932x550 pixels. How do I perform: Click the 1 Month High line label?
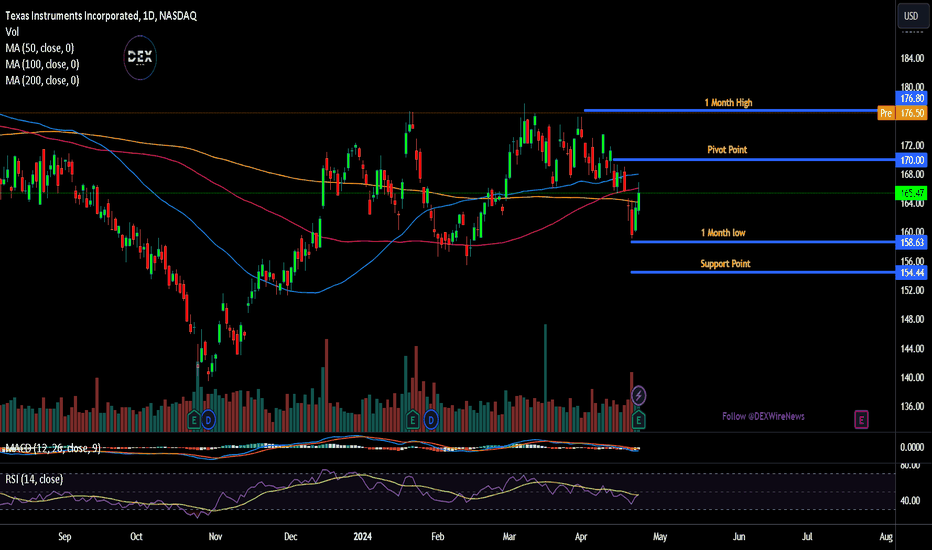[x=728, y=103]
